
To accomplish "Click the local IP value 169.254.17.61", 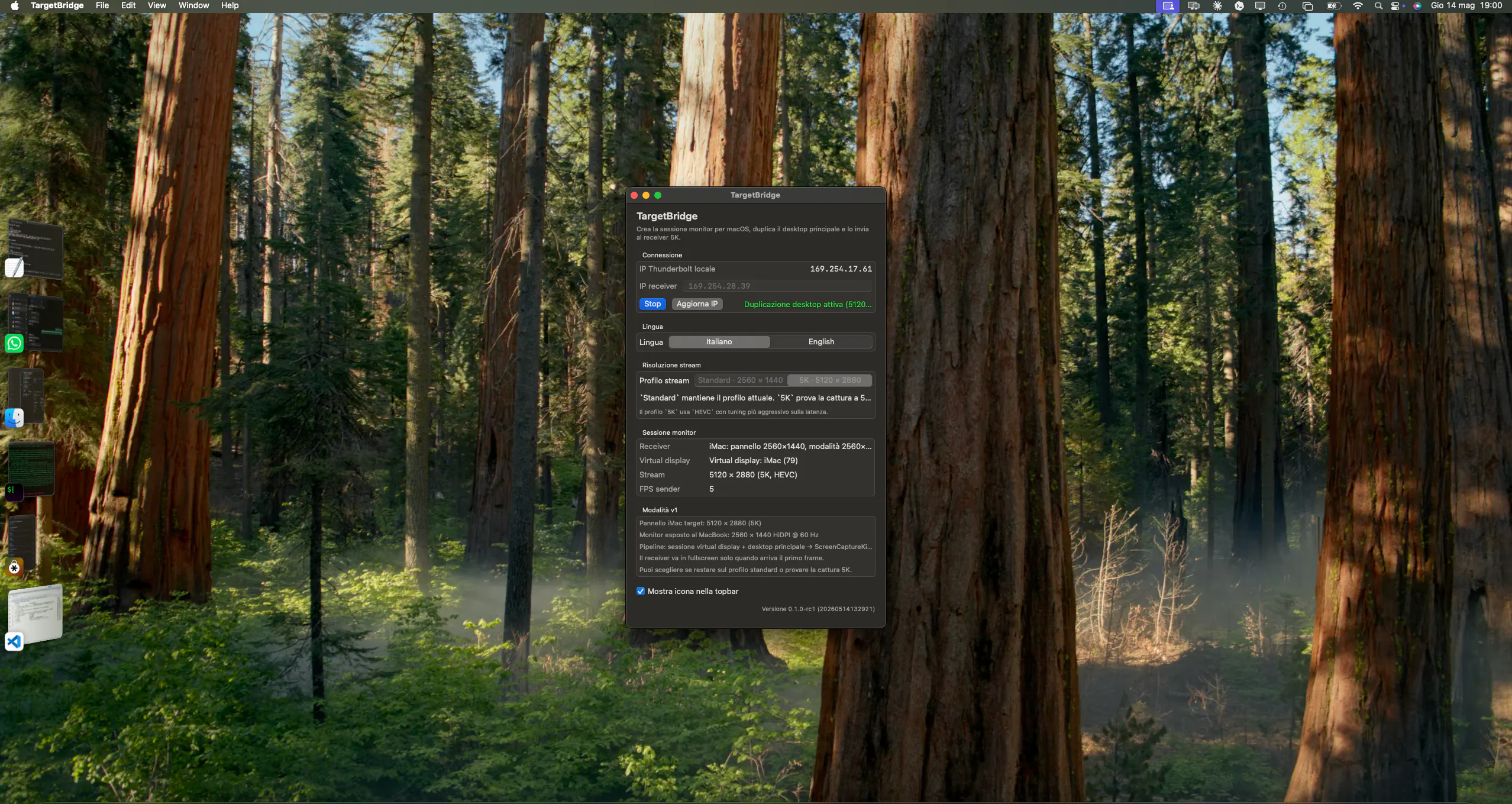I will pyautogui.click(x=841, y=269).
